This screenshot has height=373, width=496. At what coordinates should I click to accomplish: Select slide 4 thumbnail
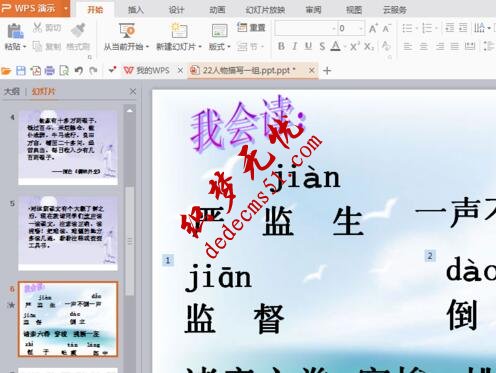point(68,148)
